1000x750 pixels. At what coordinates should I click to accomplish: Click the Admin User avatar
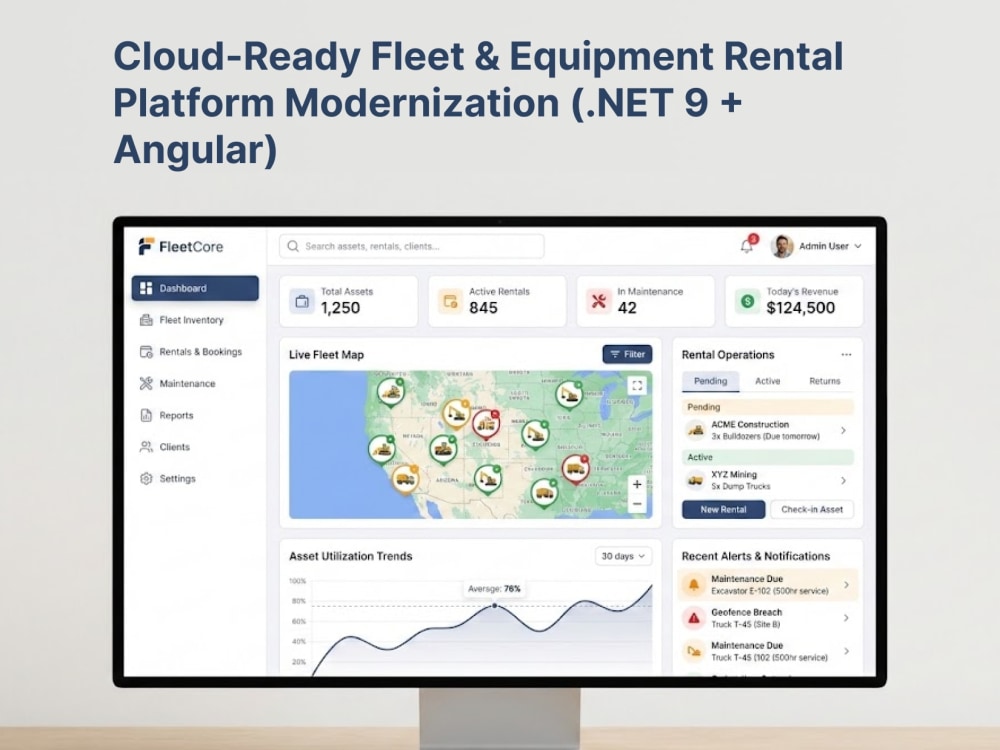[x=782, y=246]
